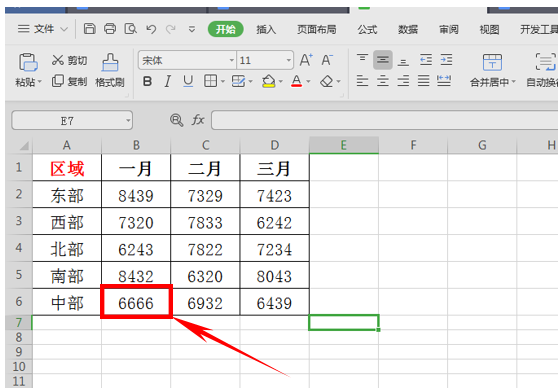The width and height of the screenshot is (558, 392).
Task: Click into the formula bar
Action: click(x=384, y=120)
